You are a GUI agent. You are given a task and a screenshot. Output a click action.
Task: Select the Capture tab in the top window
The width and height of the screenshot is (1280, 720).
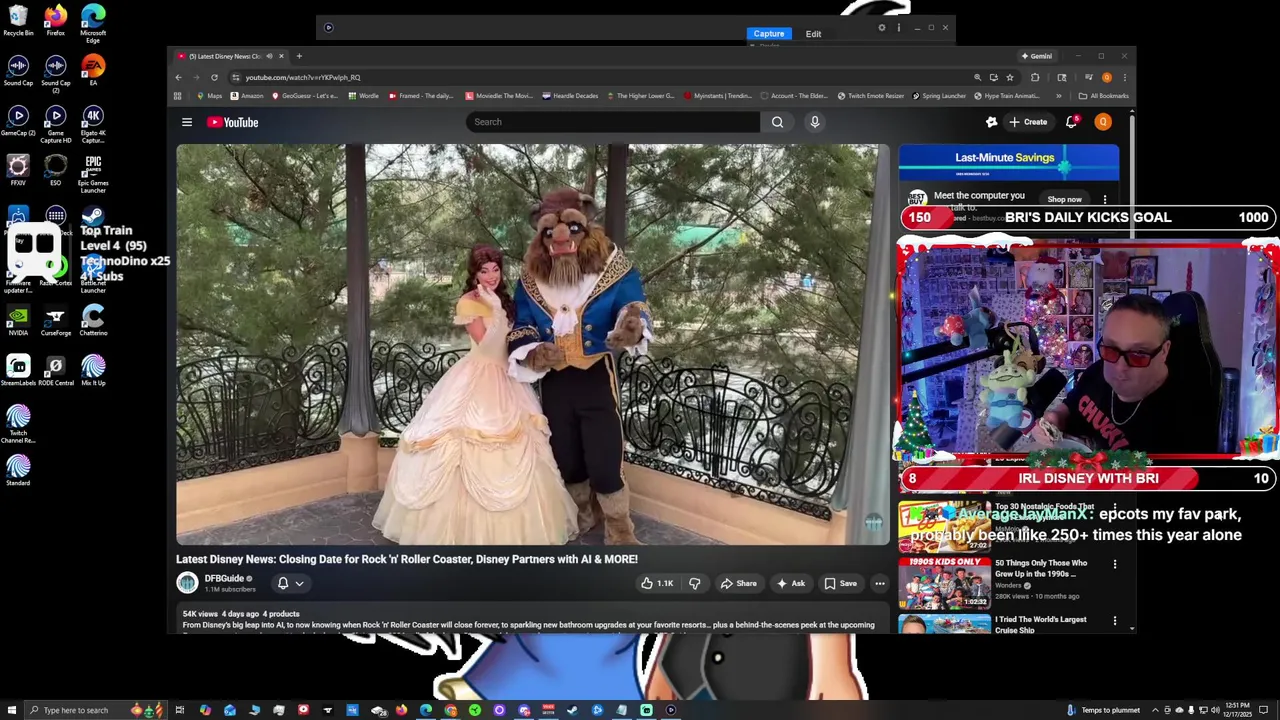click(769, 34)
